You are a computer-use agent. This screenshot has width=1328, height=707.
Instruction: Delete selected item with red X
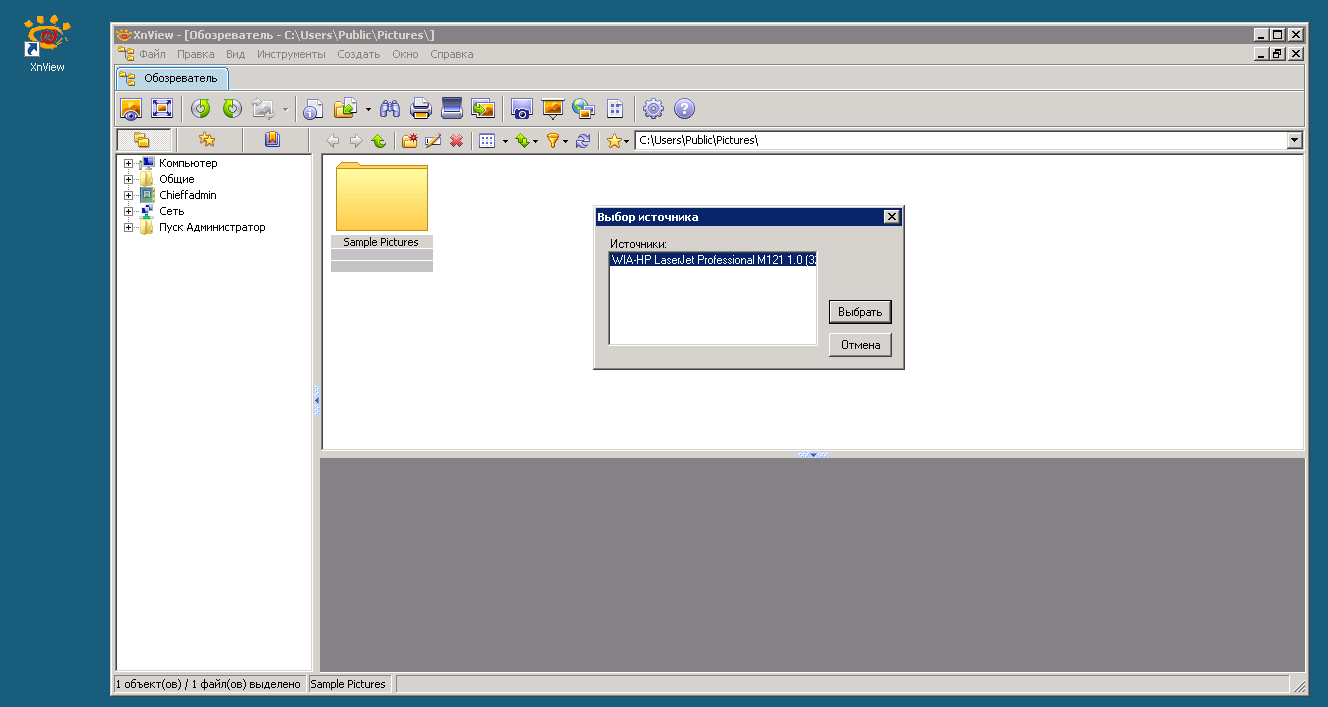tap(456, 141)
